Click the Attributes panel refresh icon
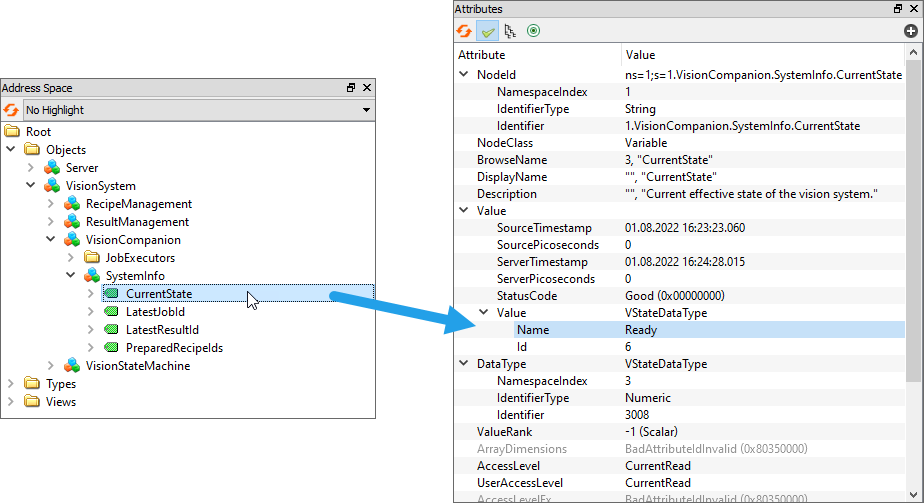 tap(465, 31)
